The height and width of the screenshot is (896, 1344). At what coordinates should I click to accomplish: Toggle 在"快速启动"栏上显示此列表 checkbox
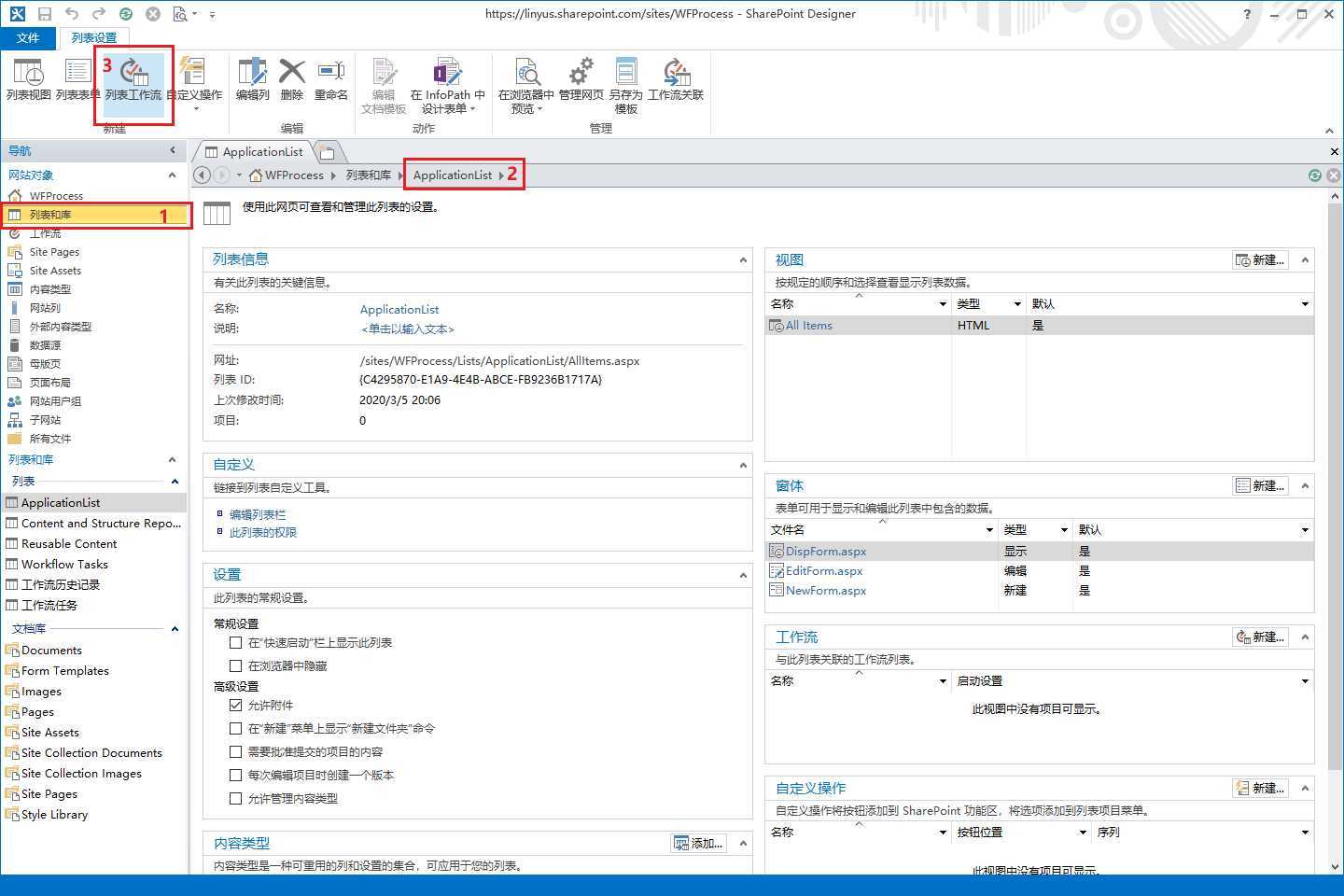coord(236,643)
